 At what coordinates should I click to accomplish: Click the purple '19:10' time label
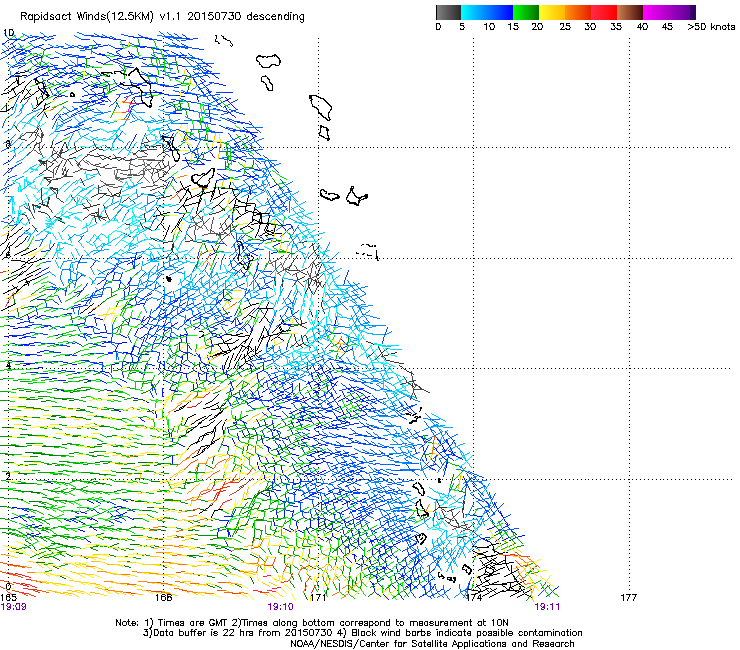(x=280, y=607)
